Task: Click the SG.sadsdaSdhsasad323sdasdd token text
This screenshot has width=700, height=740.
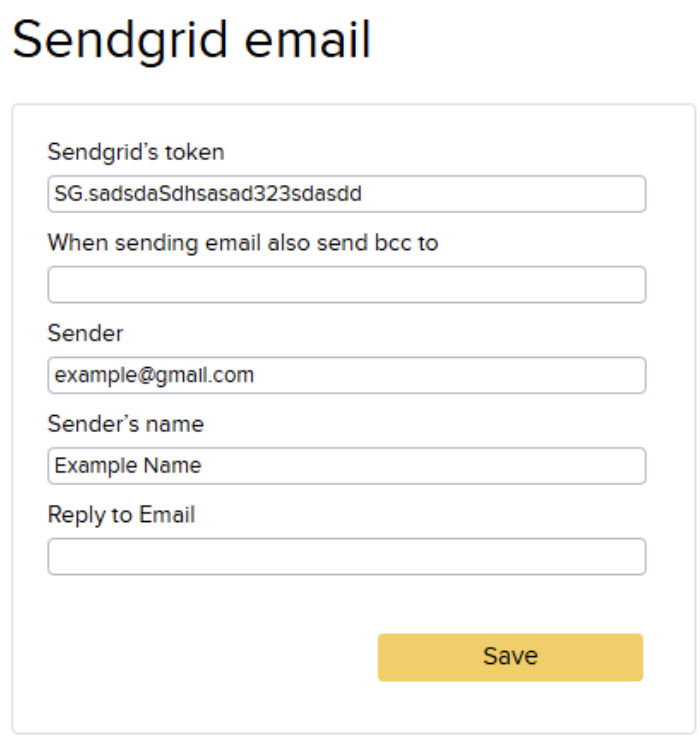Action: [x=208, y=194]
